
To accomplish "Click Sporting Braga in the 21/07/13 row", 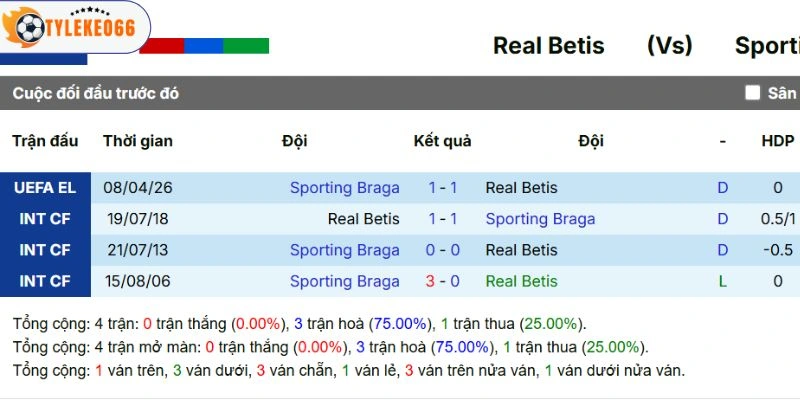I will click(x=344, y=250).
